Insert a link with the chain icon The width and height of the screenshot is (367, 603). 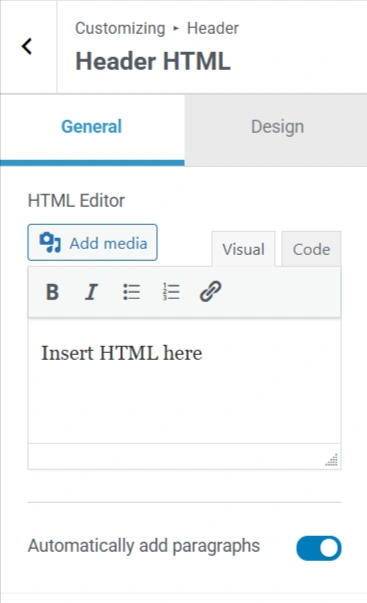click(x=210, y=292)
